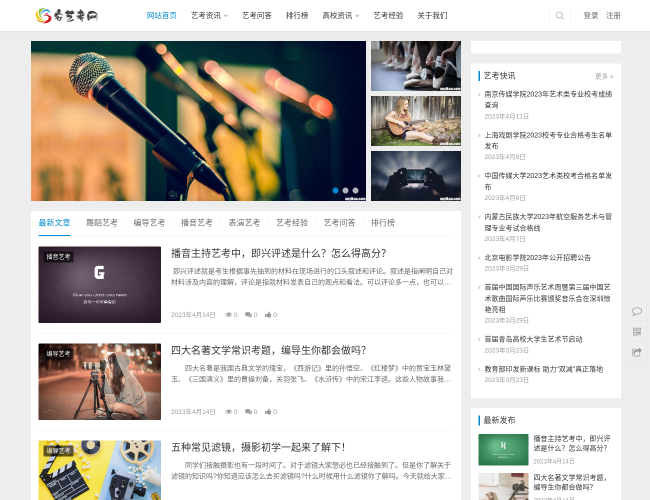
Task: Open news 首届青岛高校大学生艺术节启动
Action: coord(533,339)
